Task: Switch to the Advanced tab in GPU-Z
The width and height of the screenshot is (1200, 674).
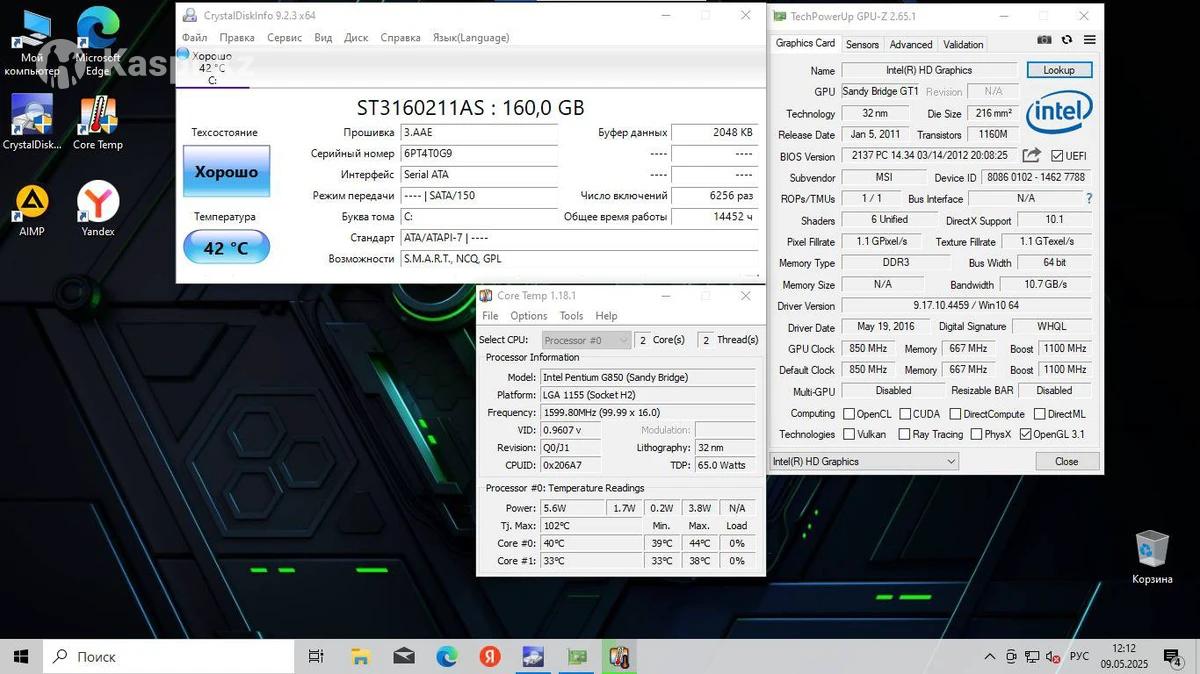Action: [x=911, y=44]
